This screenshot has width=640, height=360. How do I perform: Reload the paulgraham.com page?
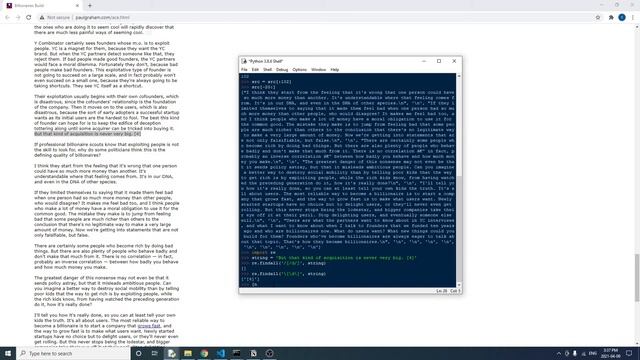(29, 18)
